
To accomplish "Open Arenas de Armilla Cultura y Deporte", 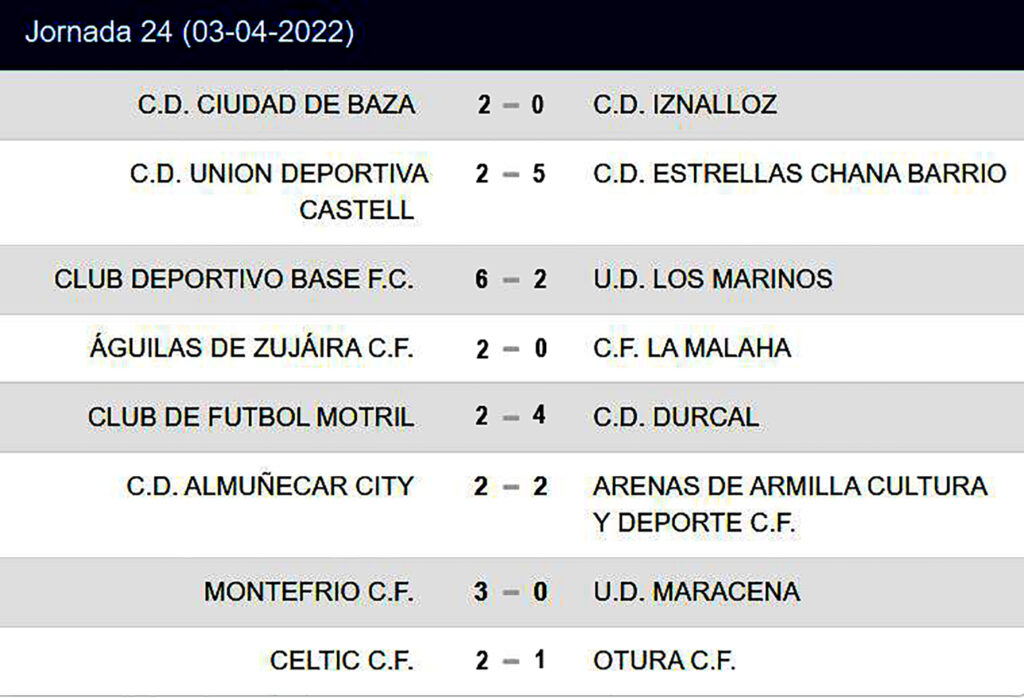I will pyautogui.click(x=790, y=504).
